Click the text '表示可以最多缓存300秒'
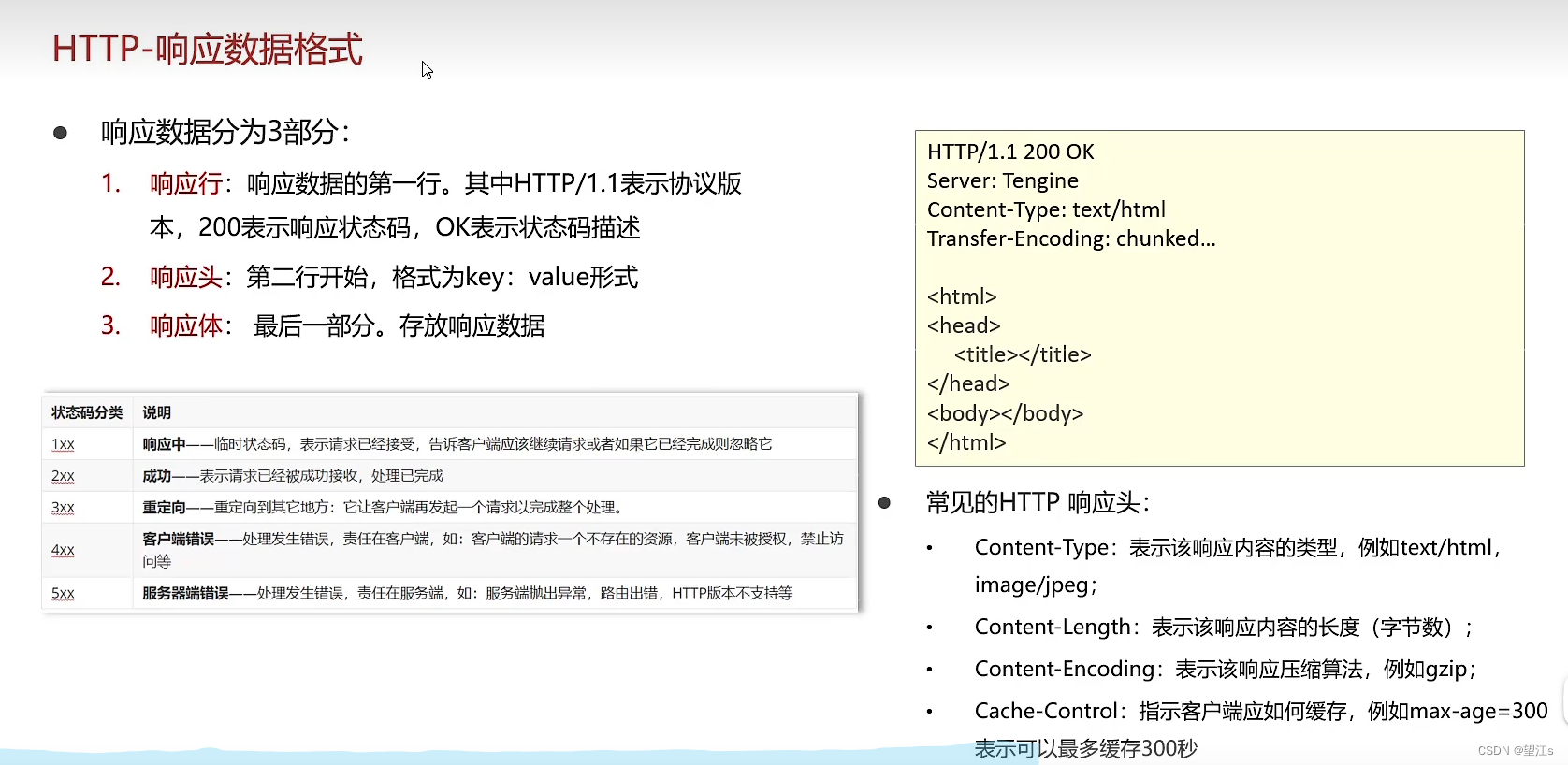This screenshot has height=765, width=1568. click(1085, 749)
